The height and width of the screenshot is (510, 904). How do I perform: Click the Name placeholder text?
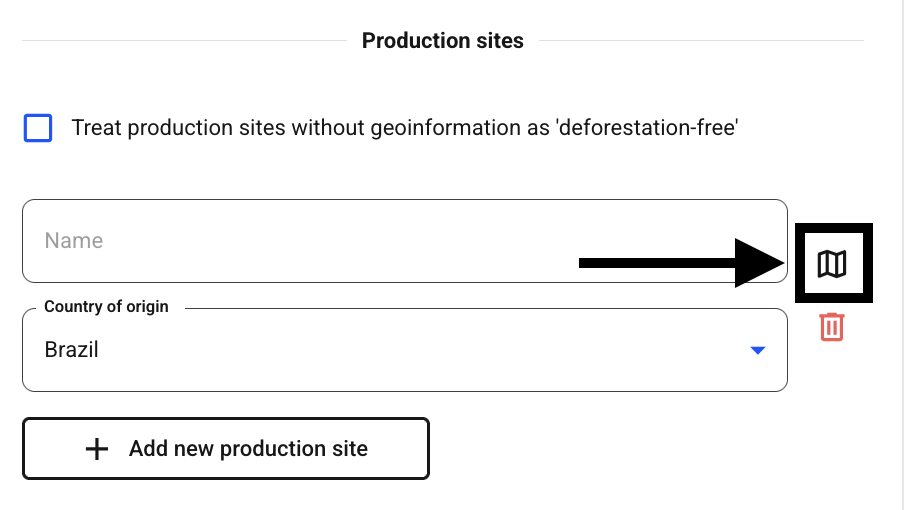click(x=74, y=241)
